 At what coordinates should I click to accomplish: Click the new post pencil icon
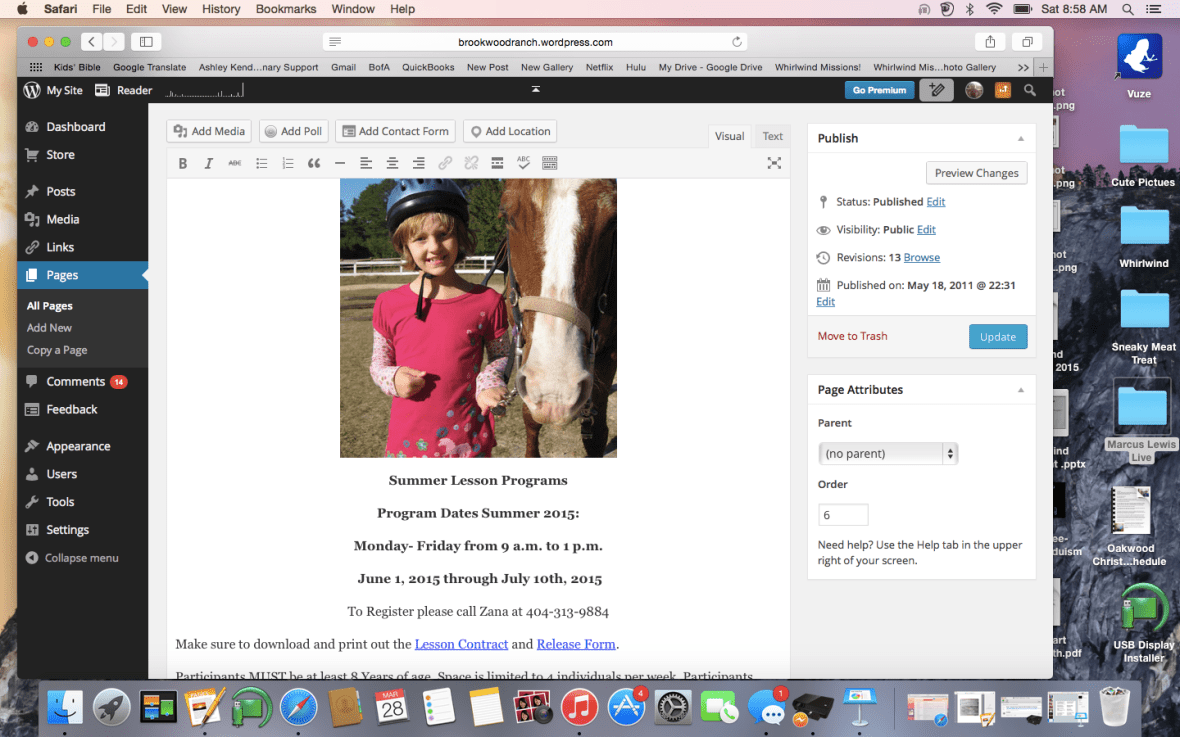pos(936,90)
